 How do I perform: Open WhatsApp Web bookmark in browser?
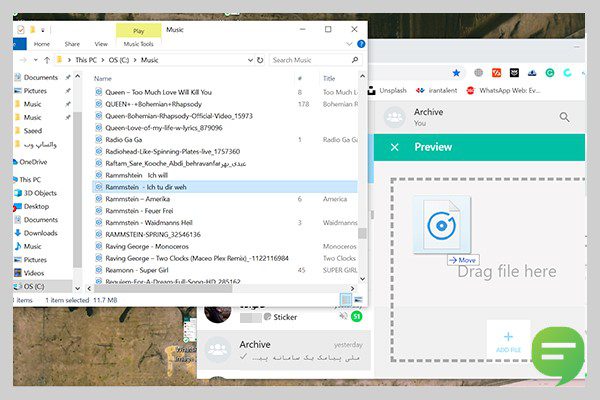[x=503, y=91]
